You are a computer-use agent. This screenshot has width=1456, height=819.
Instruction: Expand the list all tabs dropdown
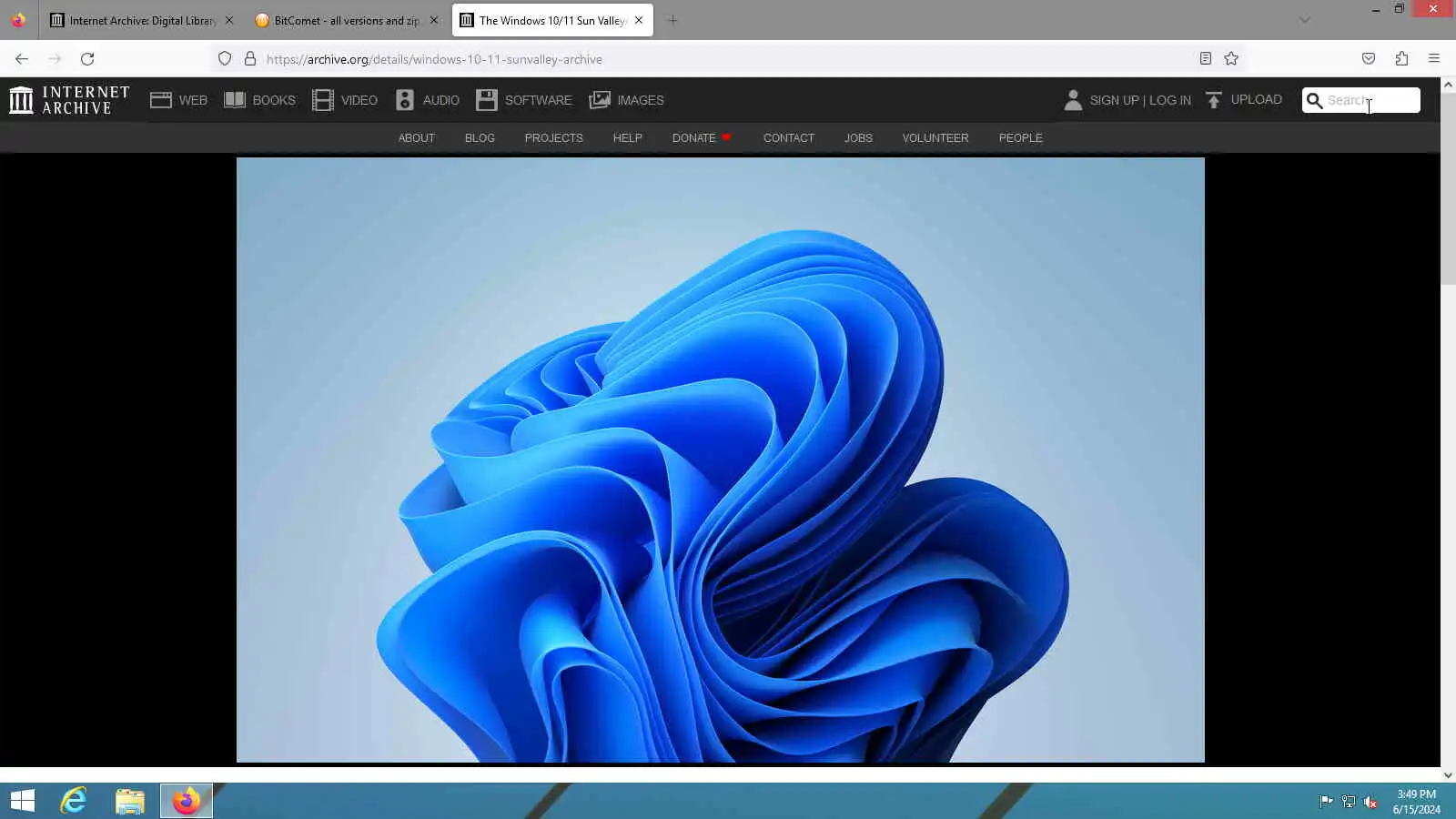(x=1304, y=20)
